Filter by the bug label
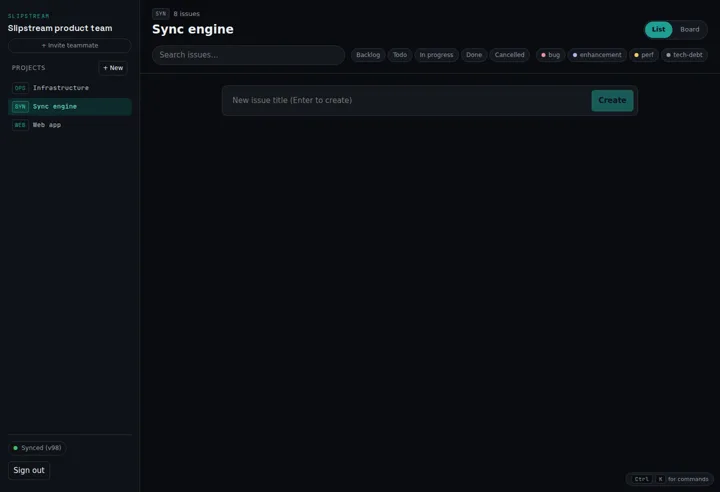 pyautogui.click(x=550, y=55)
